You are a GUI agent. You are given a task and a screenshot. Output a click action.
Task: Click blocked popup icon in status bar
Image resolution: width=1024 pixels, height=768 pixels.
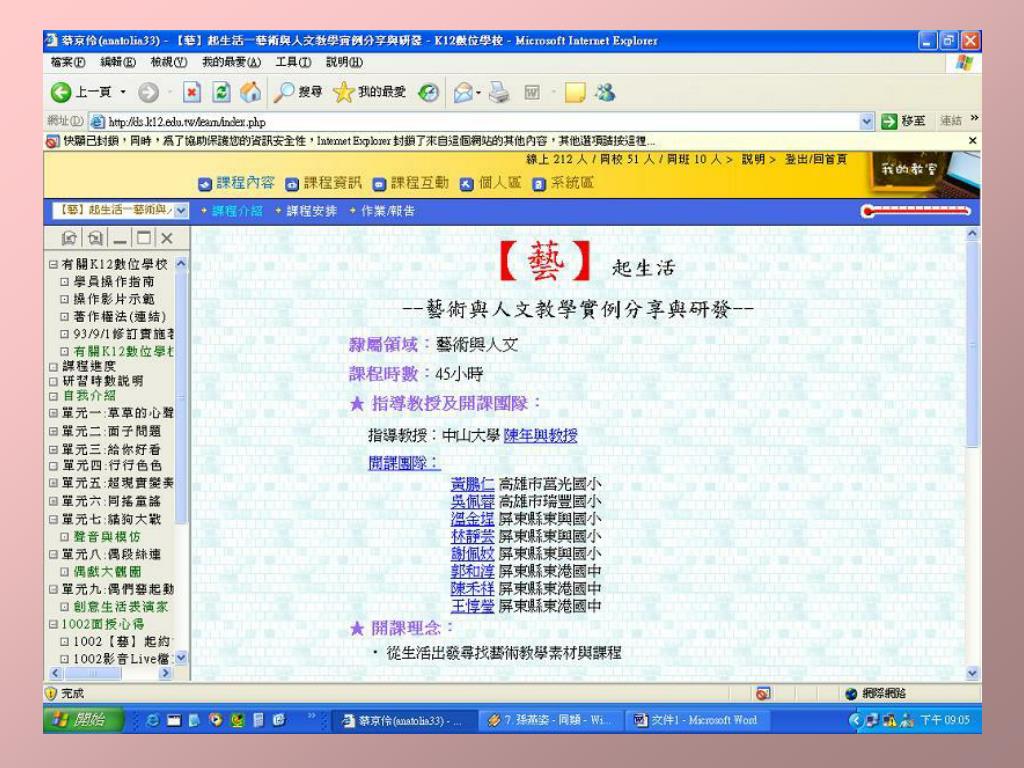763,694
